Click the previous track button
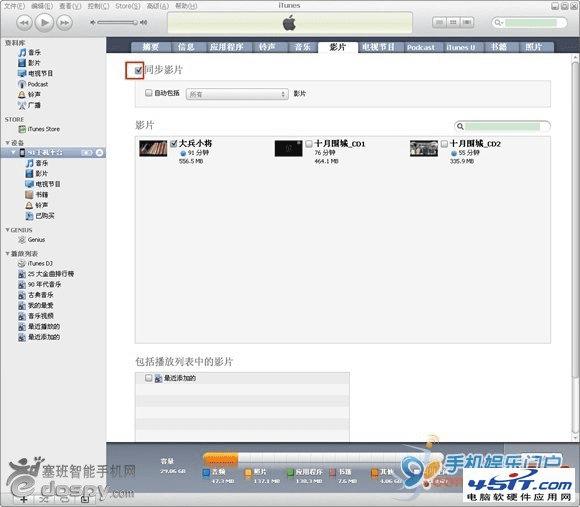Screen dimensions: 580x507 coord(24,23)
